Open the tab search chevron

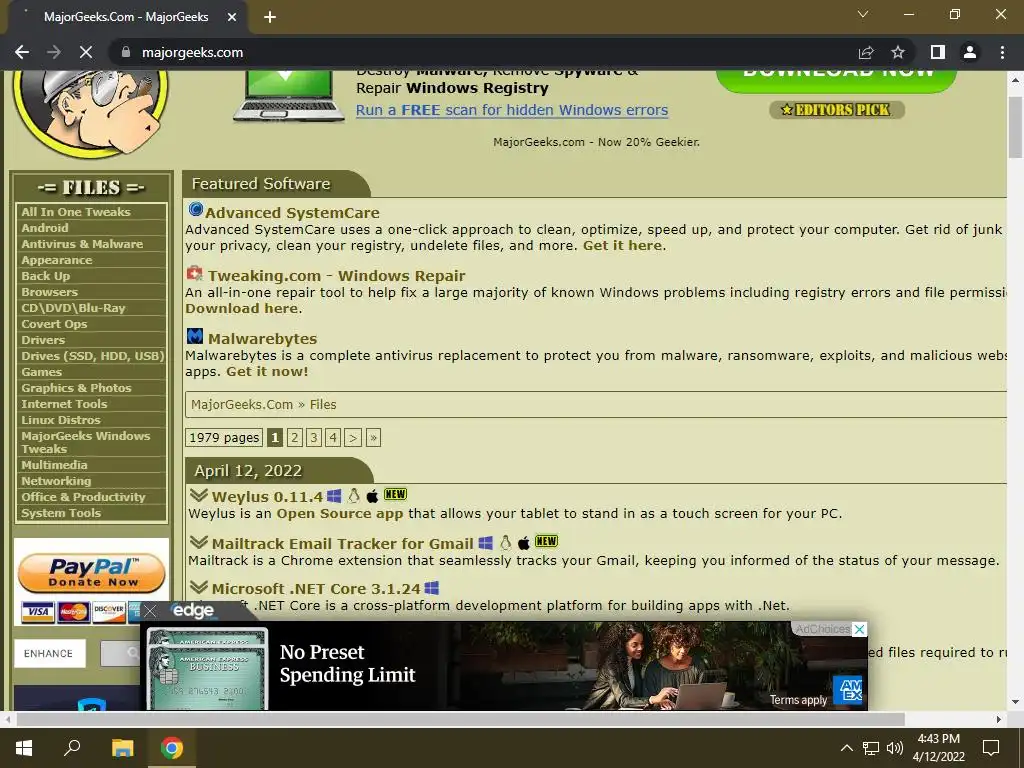click(863, 14)
